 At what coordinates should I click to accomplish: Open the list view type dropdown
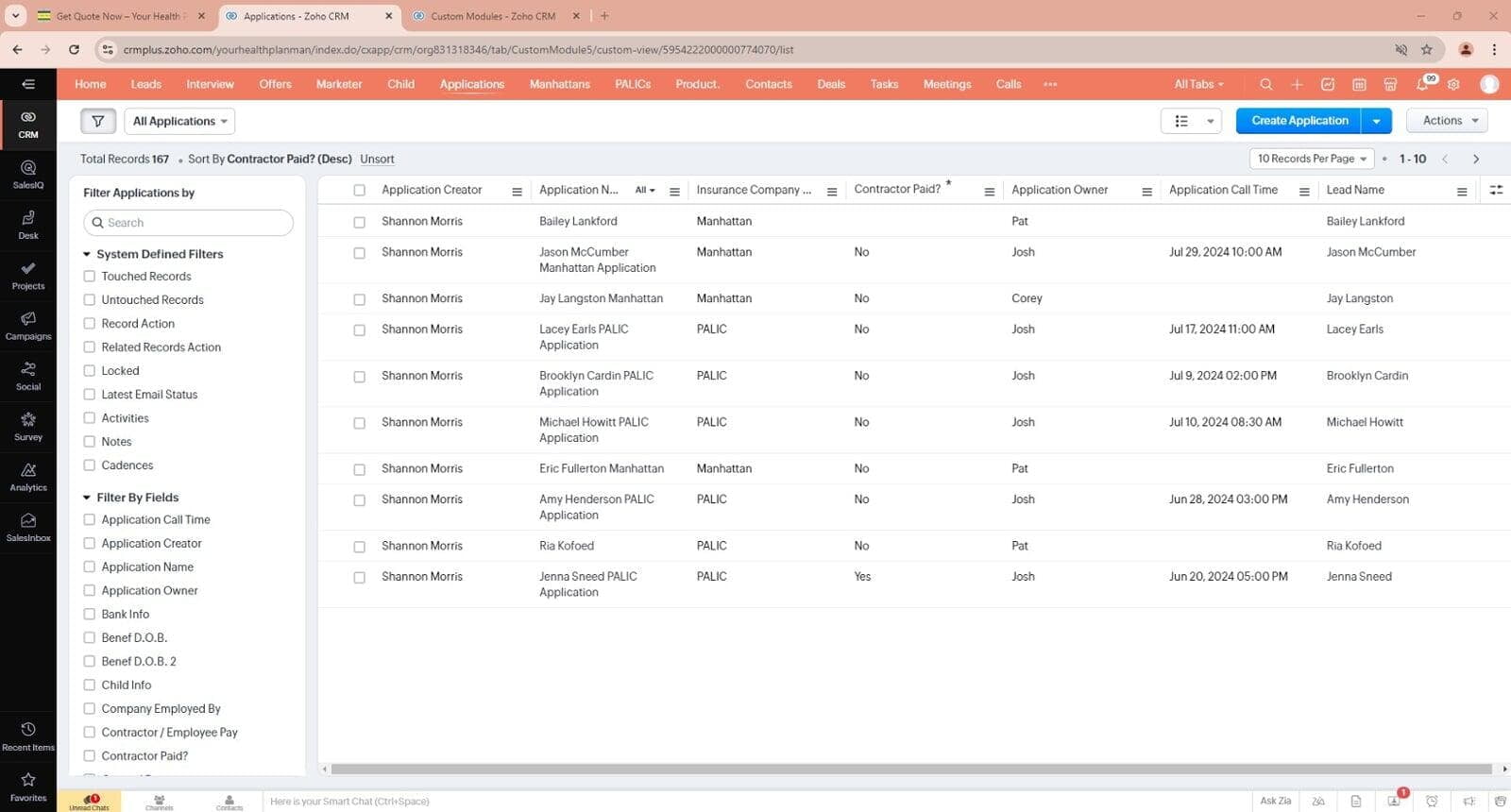[x=1191, y=121]
